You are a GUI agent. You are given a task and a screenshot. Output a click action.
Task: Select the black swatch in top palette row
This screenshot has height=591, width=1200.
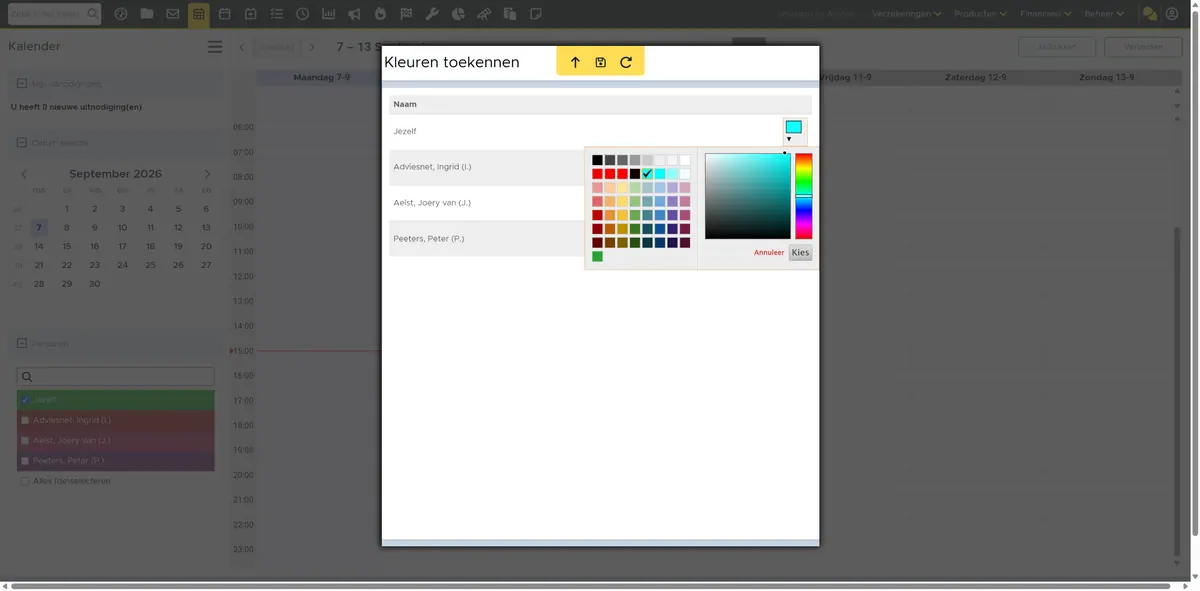click(597, 160)
